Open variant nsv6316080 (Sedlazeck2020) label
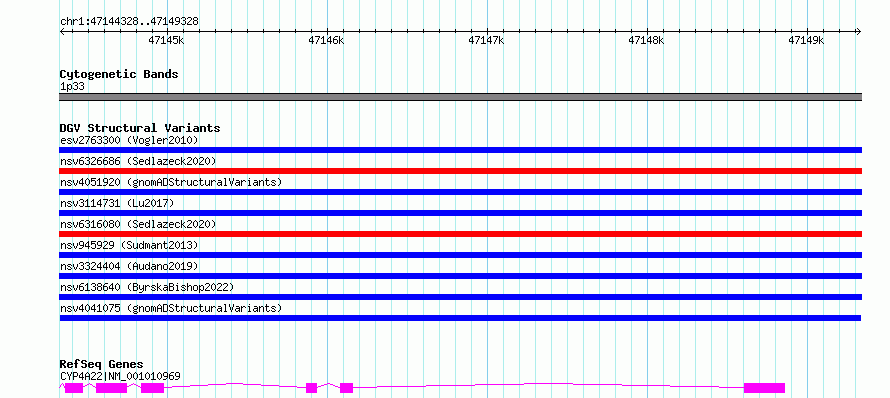The width and height of the screenshot is (890, 398). click(138, 224)
